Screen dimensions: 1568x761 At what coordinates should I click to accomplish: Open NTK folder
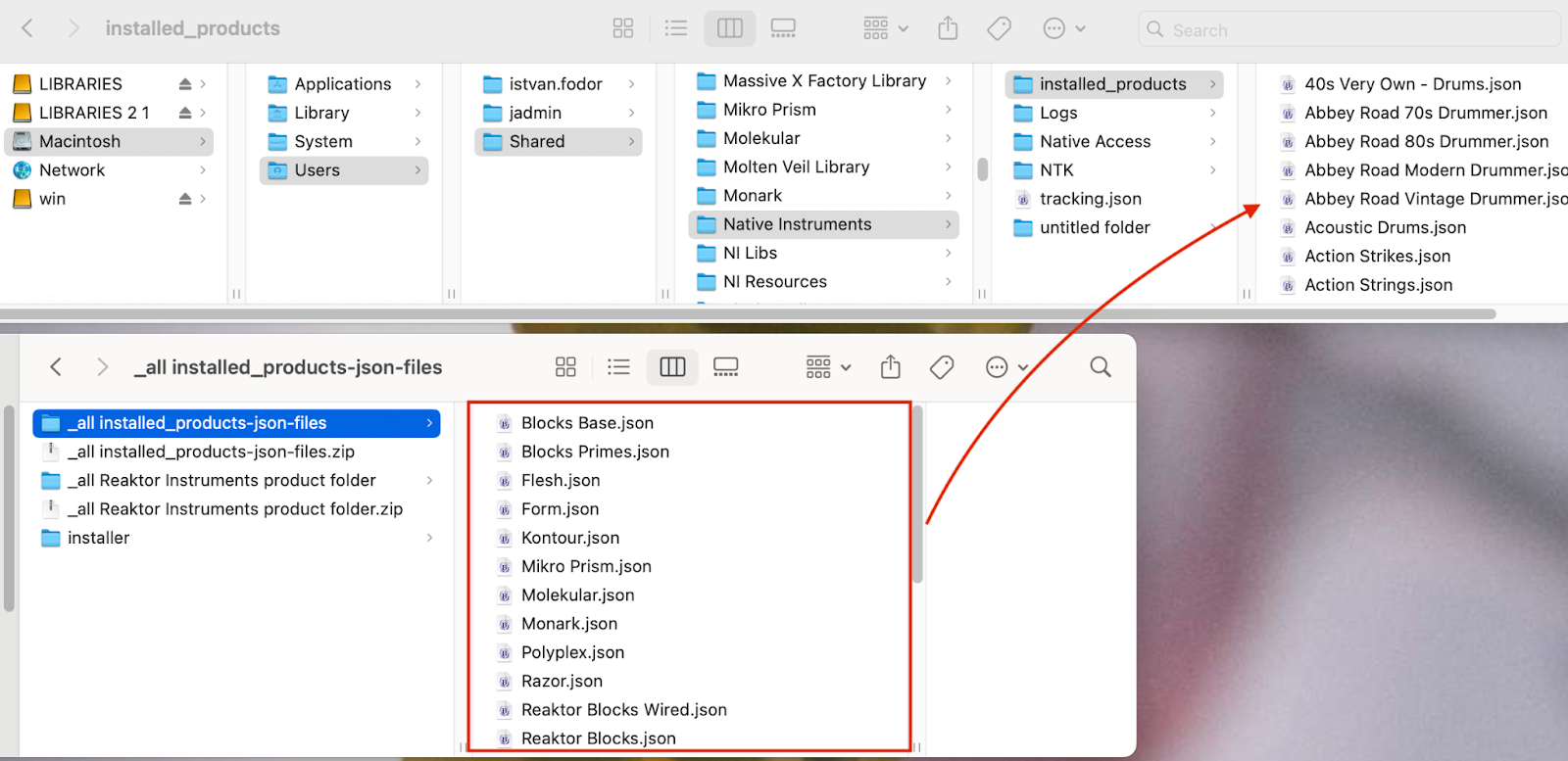[x=1114, y=170]
